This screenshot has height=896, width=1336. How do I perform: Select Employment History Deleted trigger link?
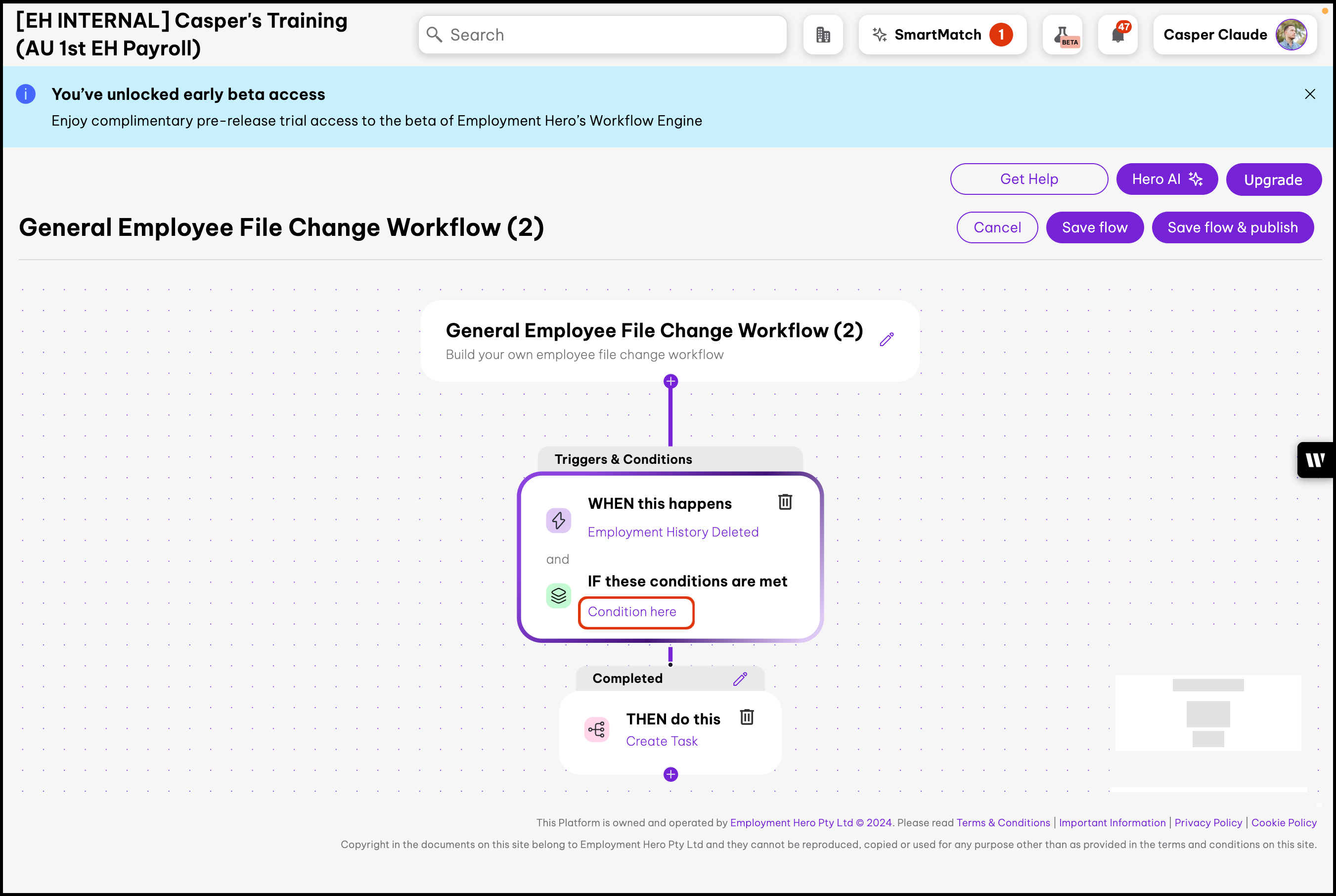pos(673,532)
